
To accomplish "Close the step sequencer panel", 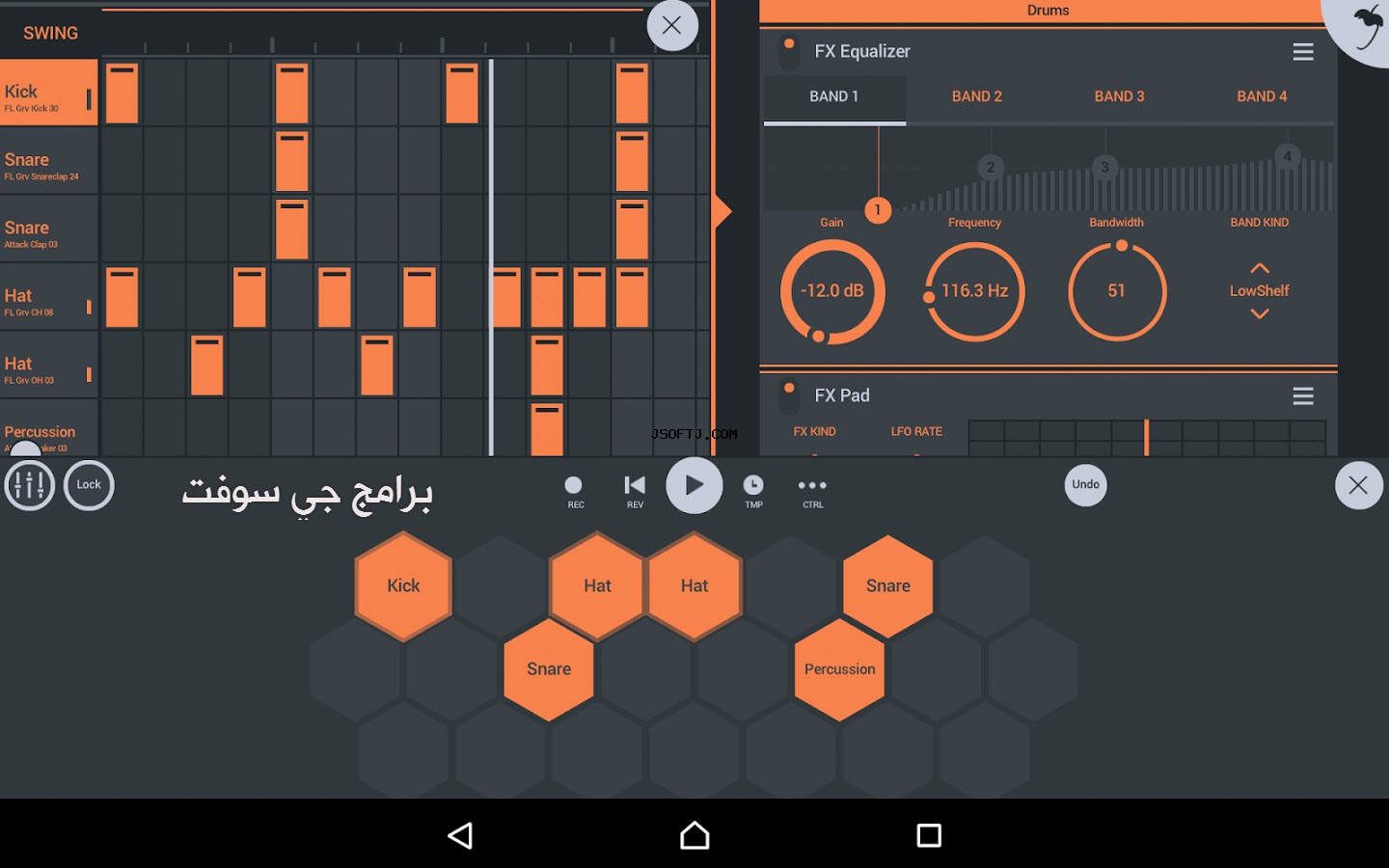I will tap(672, 26).
